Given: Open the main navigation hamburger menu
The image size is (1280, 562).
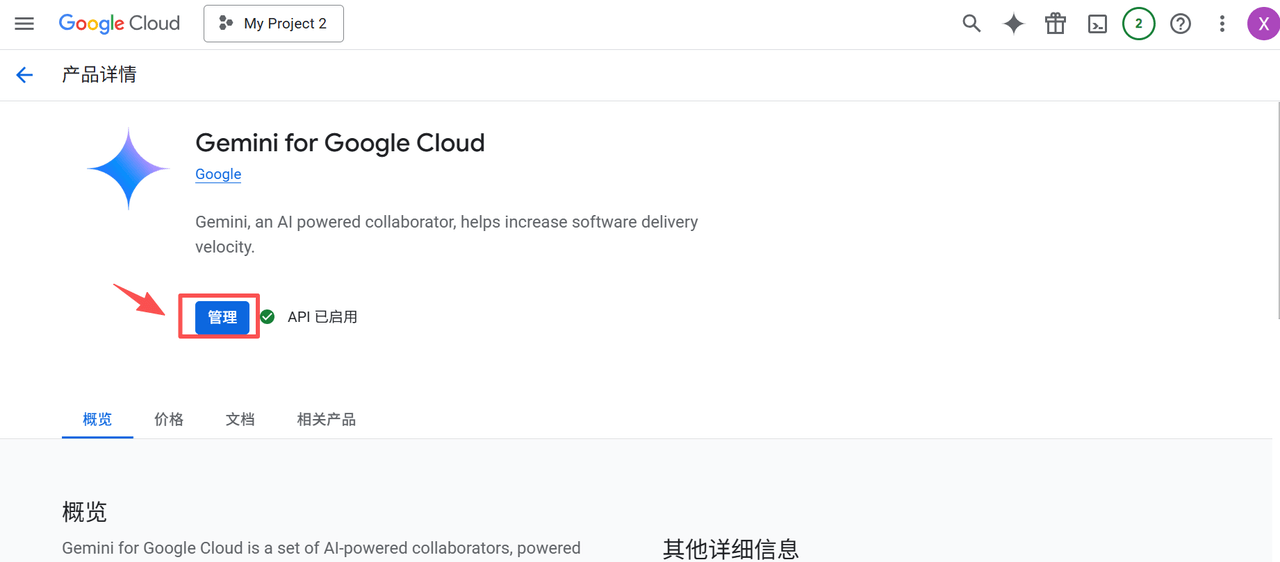Looking at the screenshot, I should pyautogui.click(x=24, y=24).
